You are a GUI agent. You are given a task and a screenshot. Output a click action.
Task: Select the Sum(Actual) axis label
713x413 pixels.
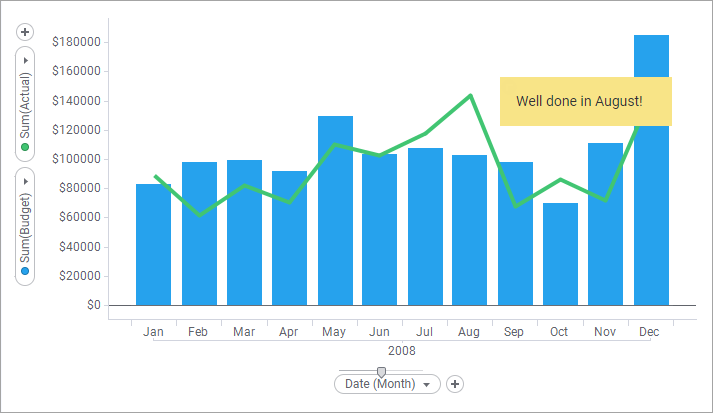pos(26,105)
